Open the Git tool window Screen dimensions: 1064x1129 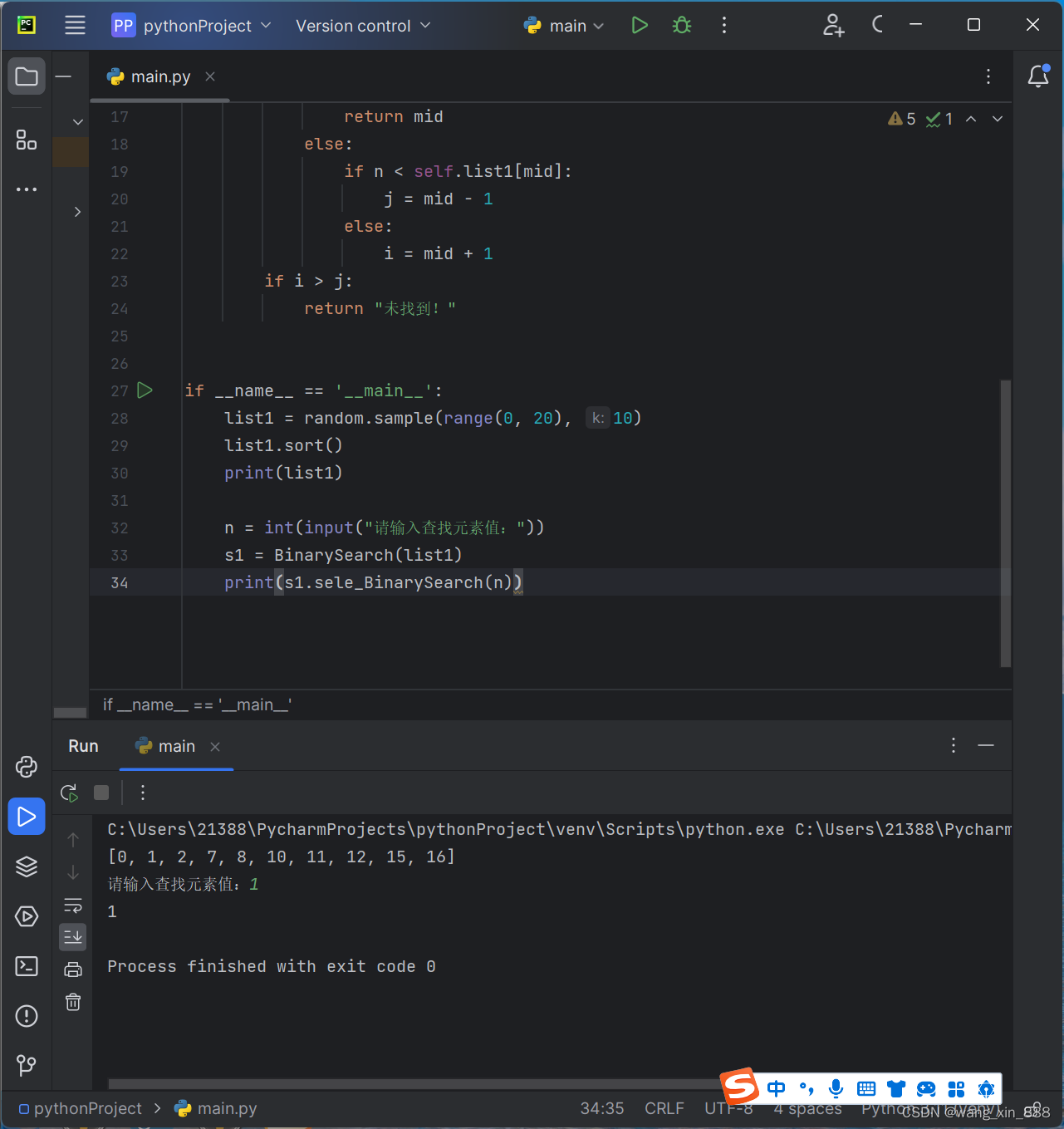click(x=26, y=1066)
